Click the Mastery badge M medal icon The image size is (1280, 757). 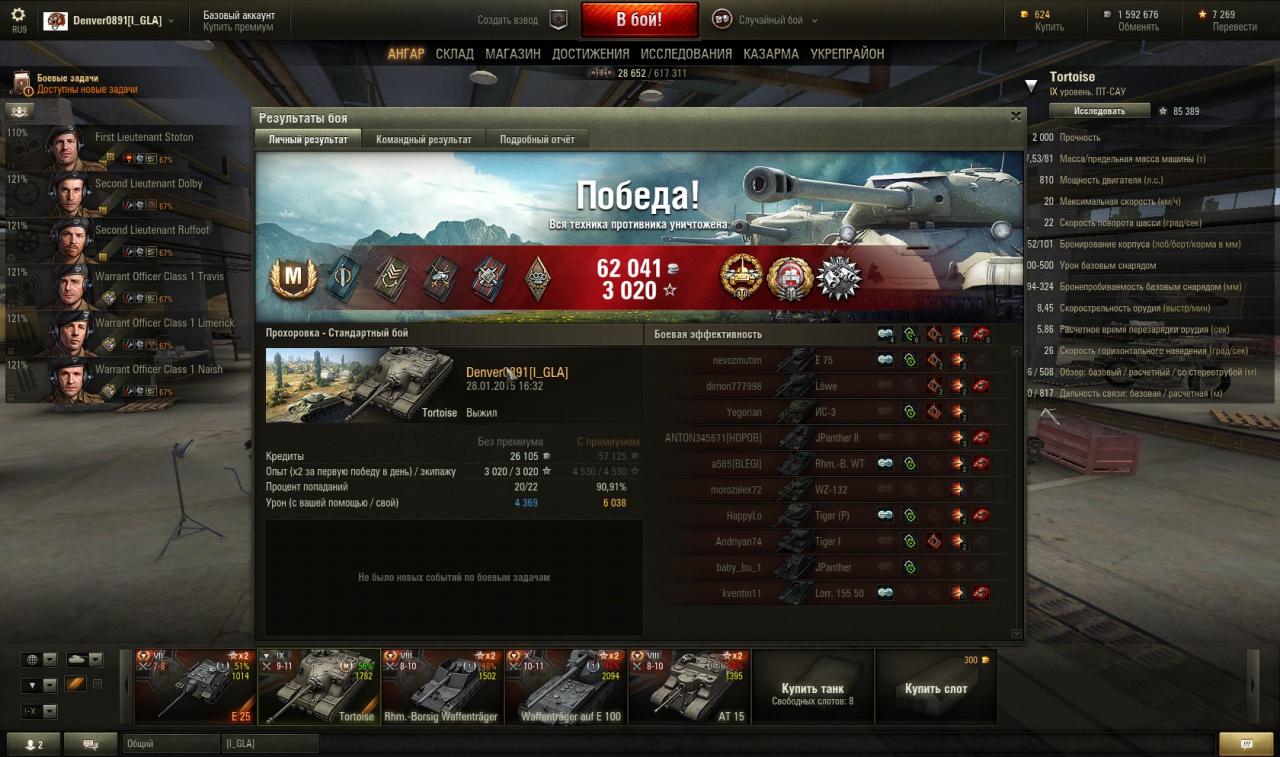tap(294, 278)
